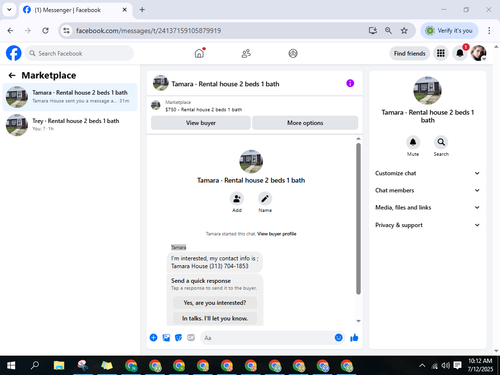Search in conversation magnifier icon

pyautogui.click(x=441, y=142)
